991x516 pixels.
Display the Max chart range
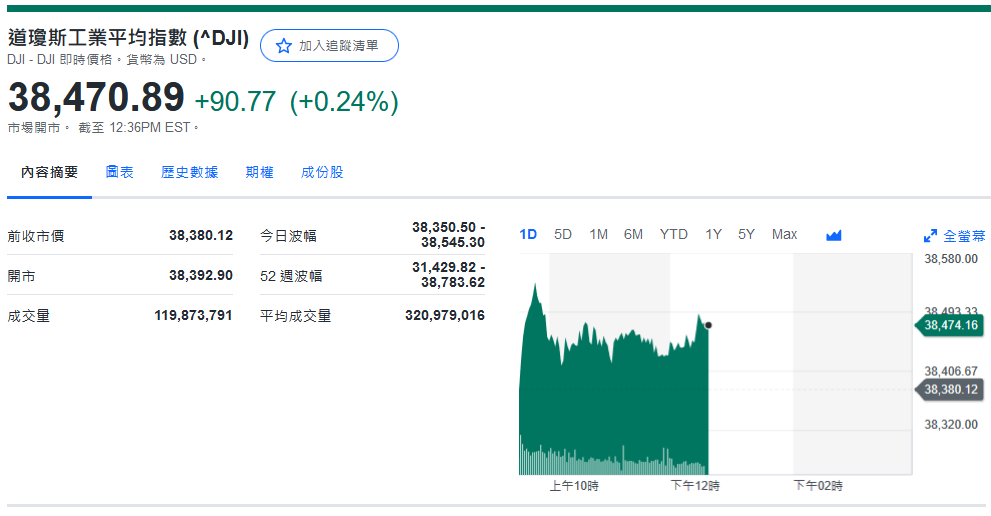(x=784, y=234)
